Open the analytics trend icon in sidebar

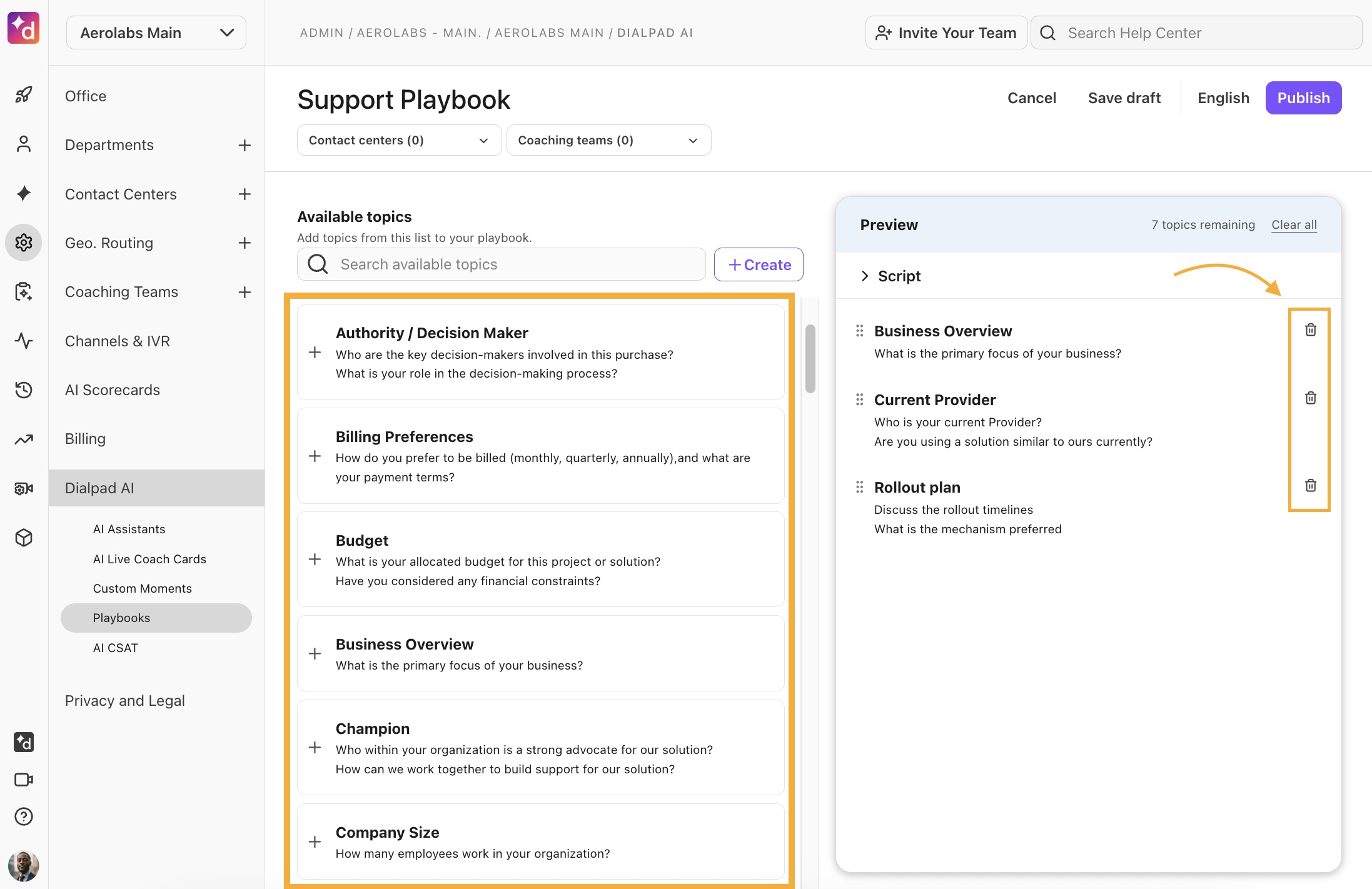click(x=24, y=439)
